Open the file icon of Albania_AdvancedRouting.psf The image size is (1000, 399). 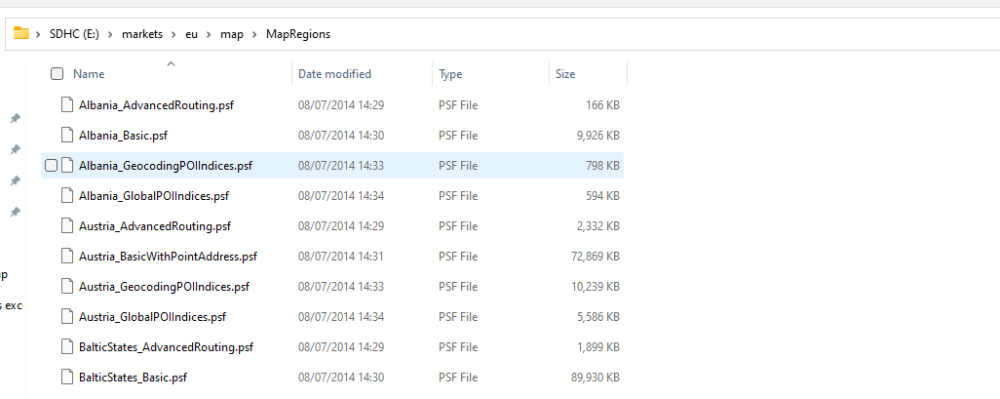tap(67, 105)
